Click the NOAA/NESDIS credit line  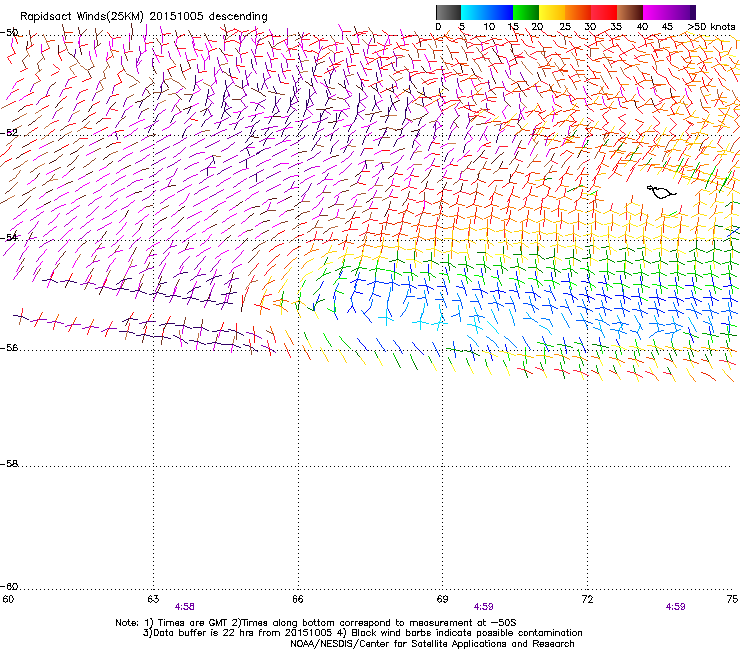(432, 644)
